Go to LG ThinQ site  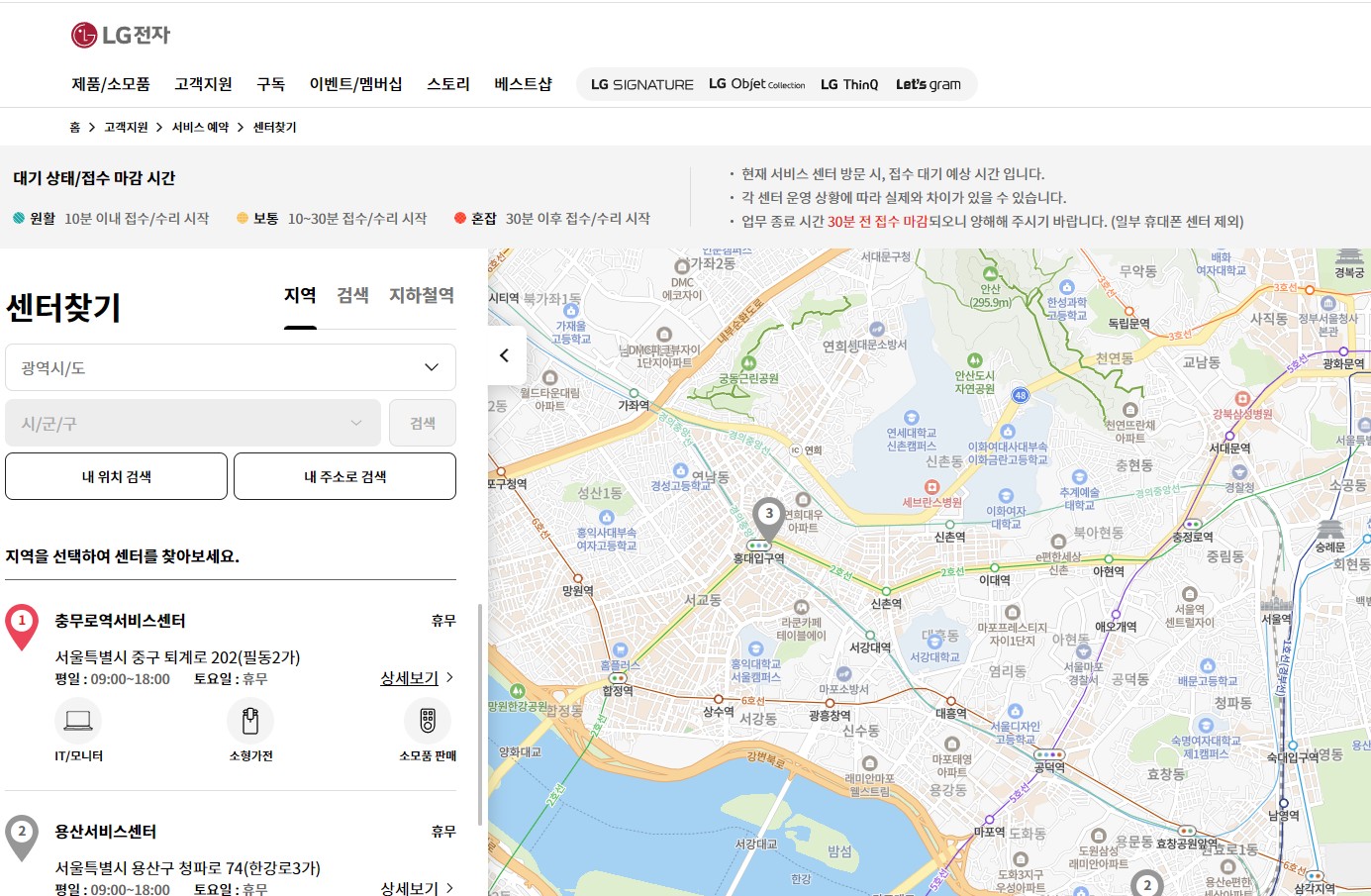tap(849, 84)
